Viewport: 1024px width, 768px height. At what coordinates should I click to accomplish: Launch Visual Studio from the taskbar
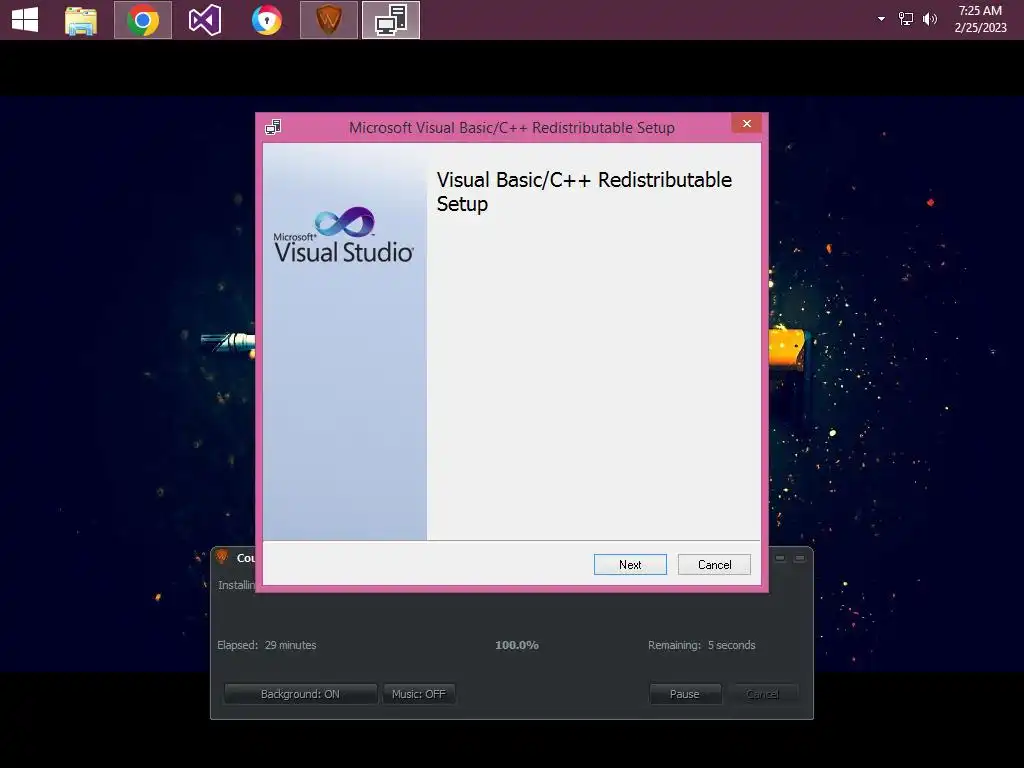pyautogui.click(x=204, y=20)
